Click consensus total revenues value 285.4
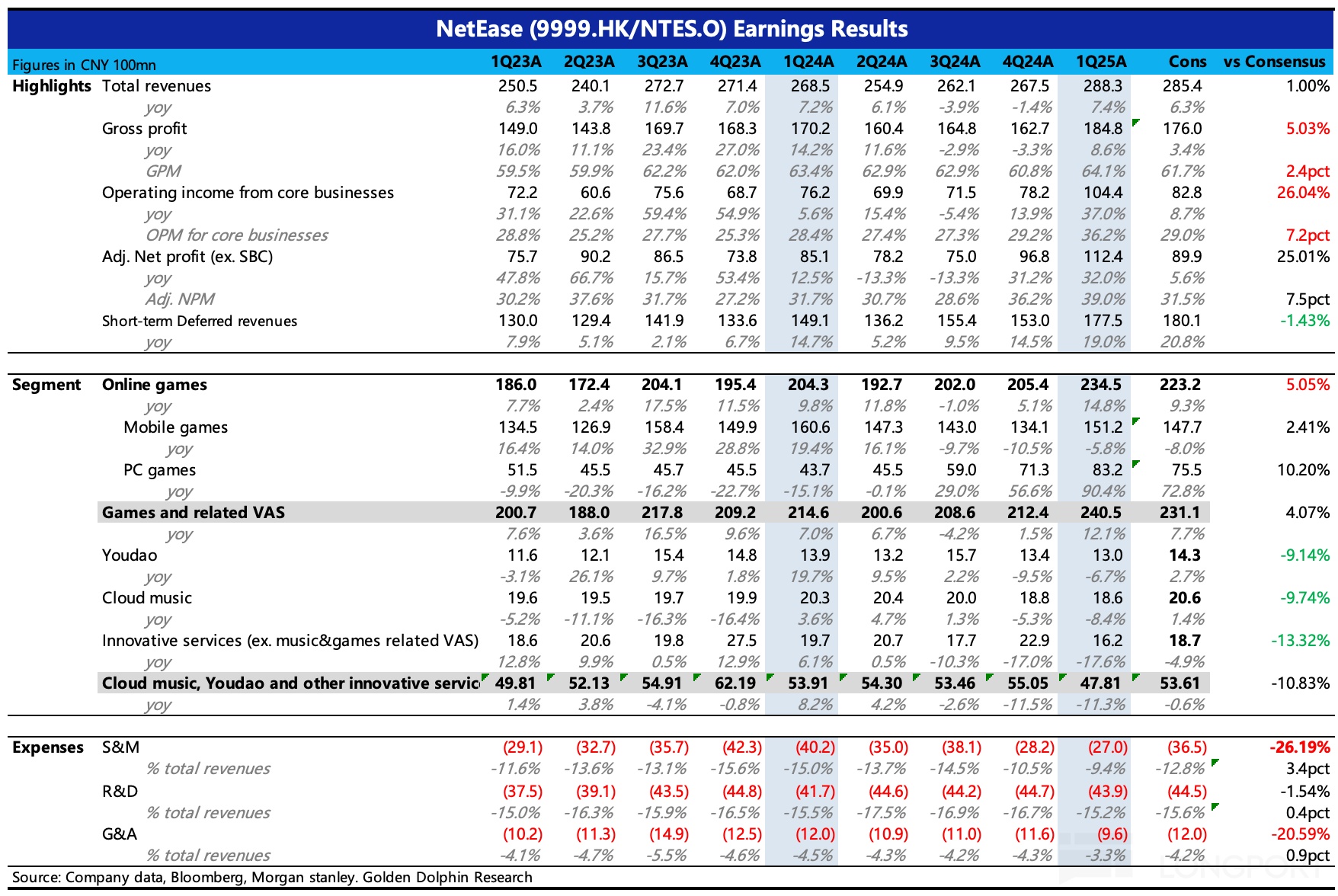This screenshot has width=1338, height=896. pyautogui.click(x=1182, y=86)
